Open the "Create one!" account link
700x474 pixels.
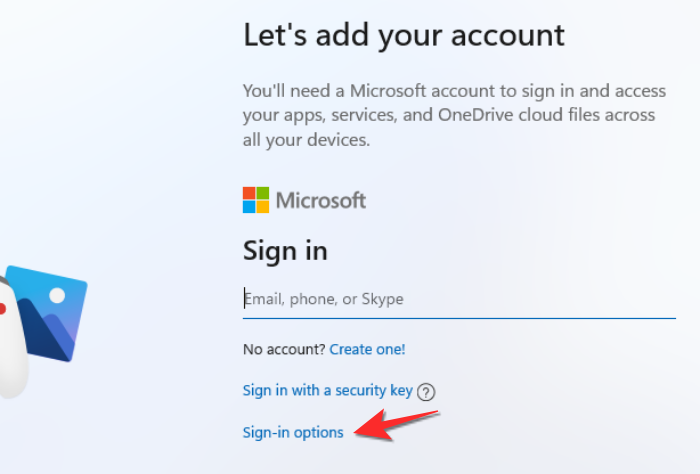click(367, 349)
